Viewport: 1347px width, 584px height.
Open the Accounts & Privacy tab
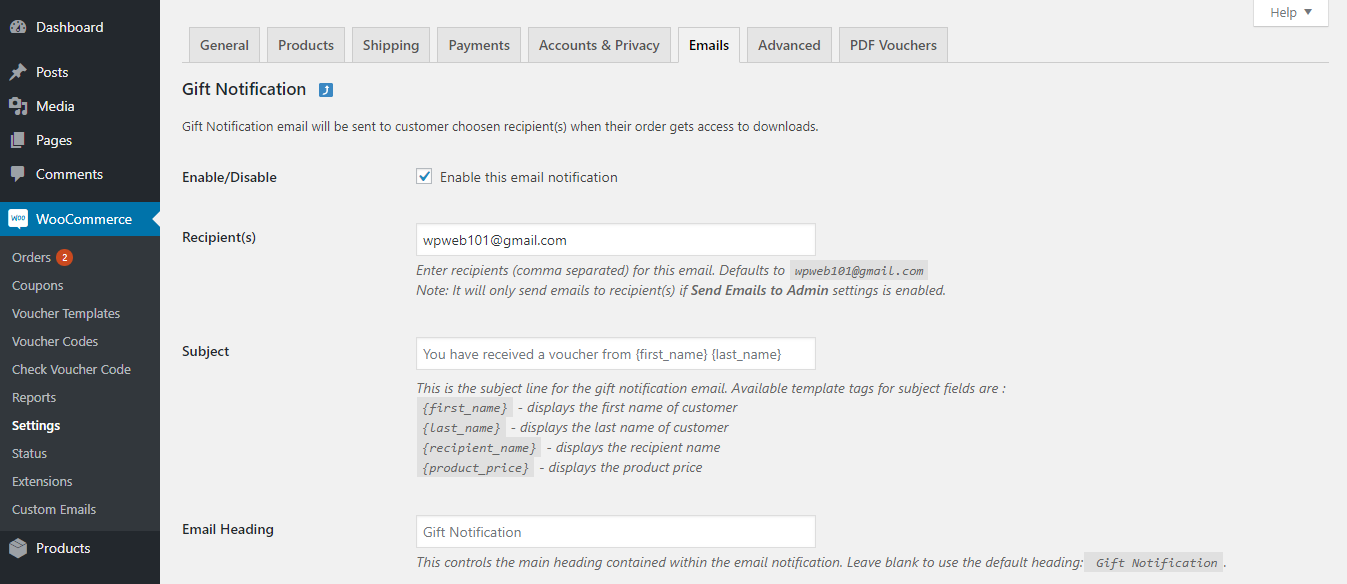pos(599,45)
